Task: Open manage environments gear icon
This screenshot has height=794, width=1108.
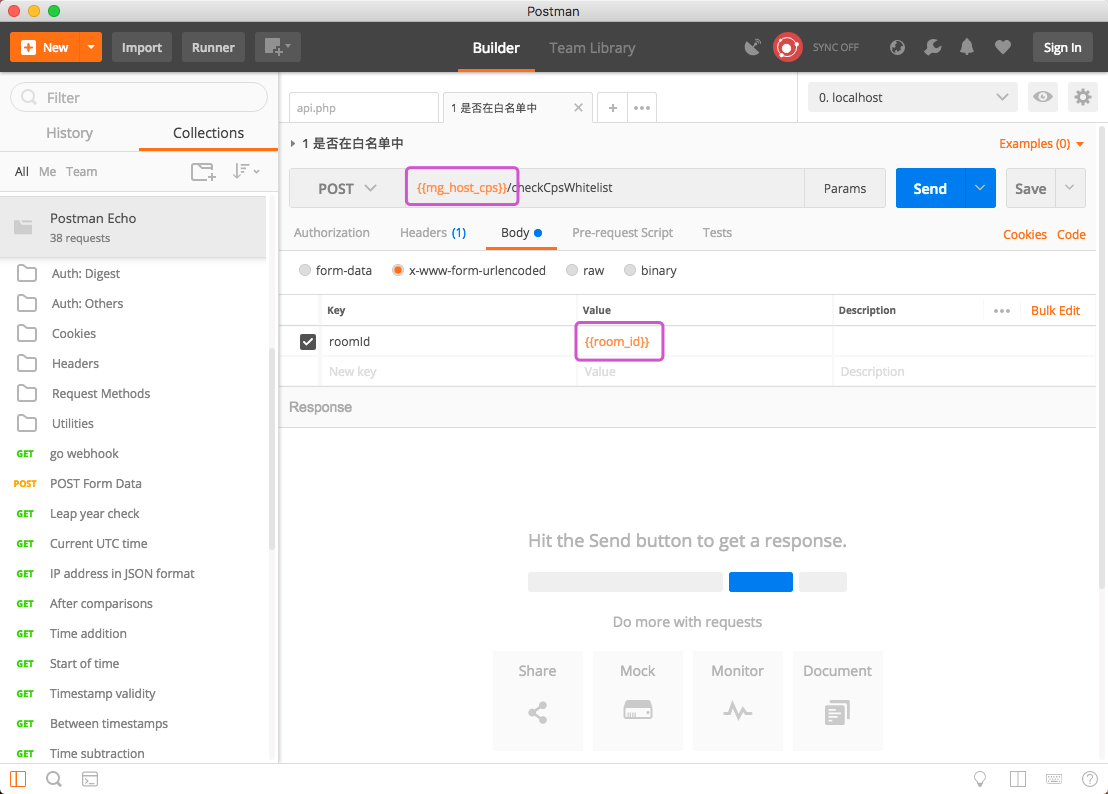Action: tap(1082, 97)
